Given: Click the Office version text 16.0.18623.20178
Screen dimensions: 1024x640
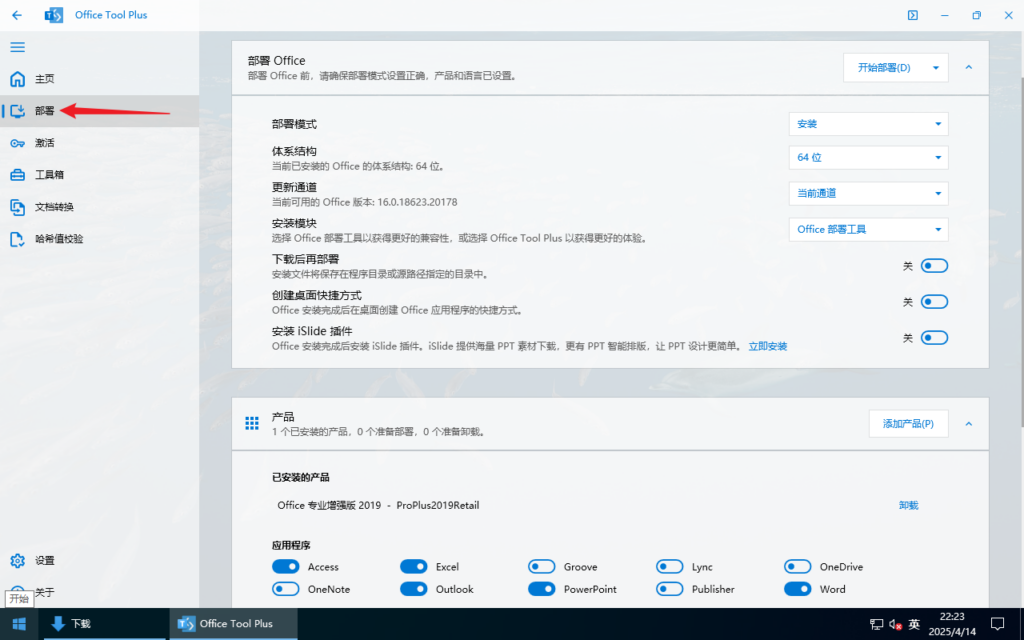Looking at the screenshot, I should tap(417, 202).
